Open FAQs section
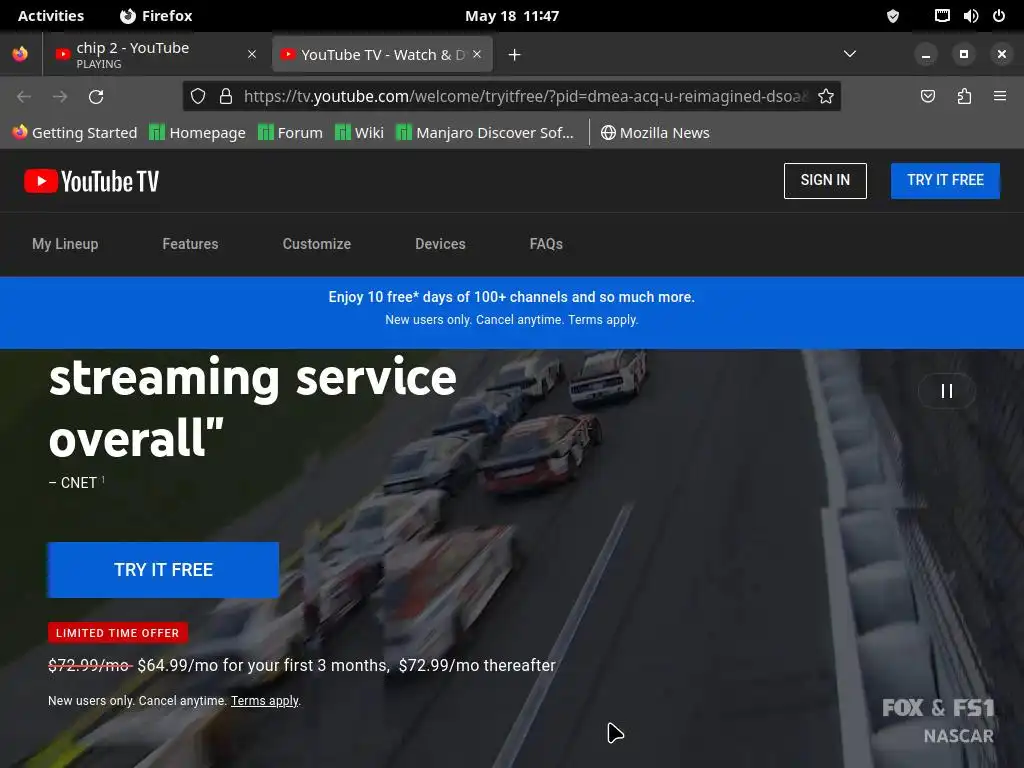 tap(546, 244)
